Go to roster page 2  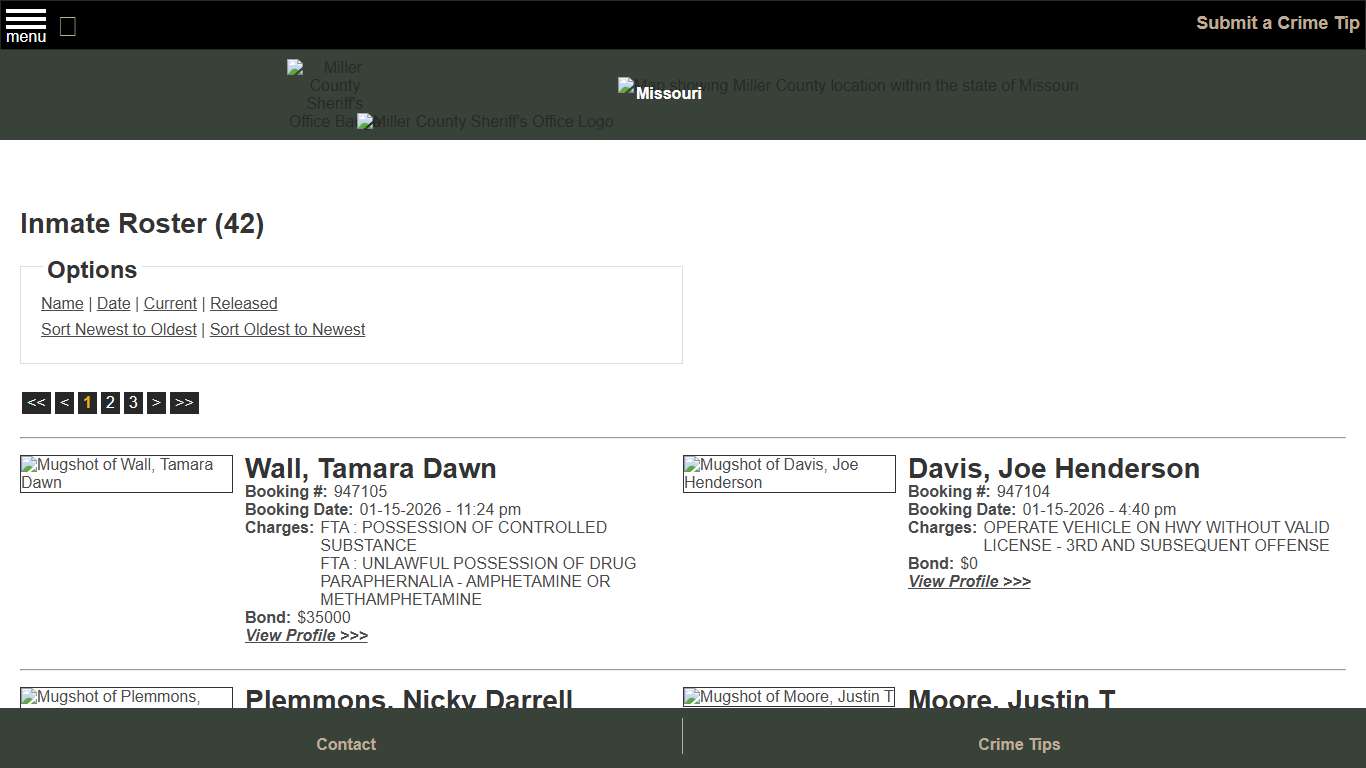point(110,402)
